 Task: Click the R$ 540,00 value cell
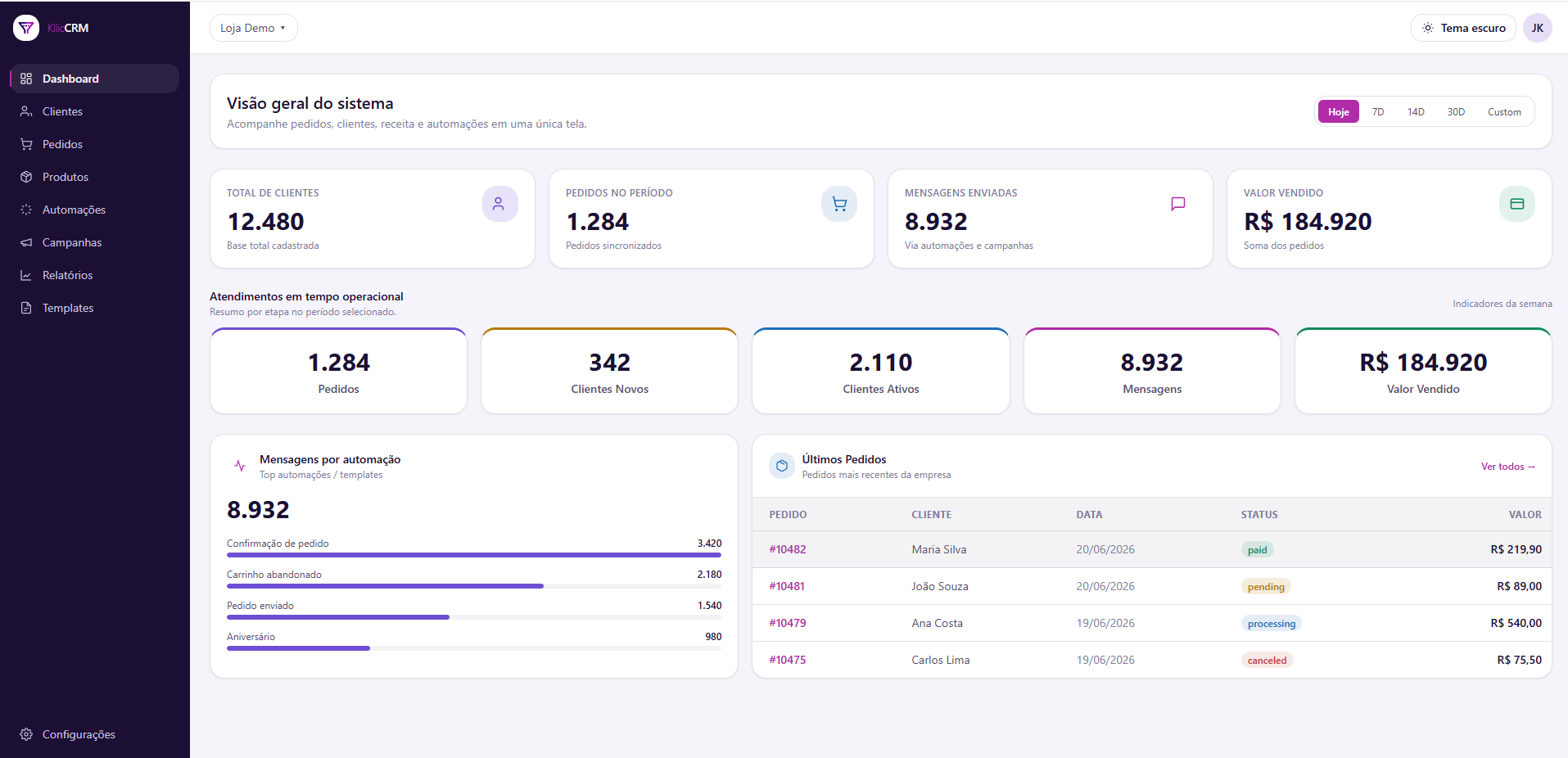(1516, 623)
